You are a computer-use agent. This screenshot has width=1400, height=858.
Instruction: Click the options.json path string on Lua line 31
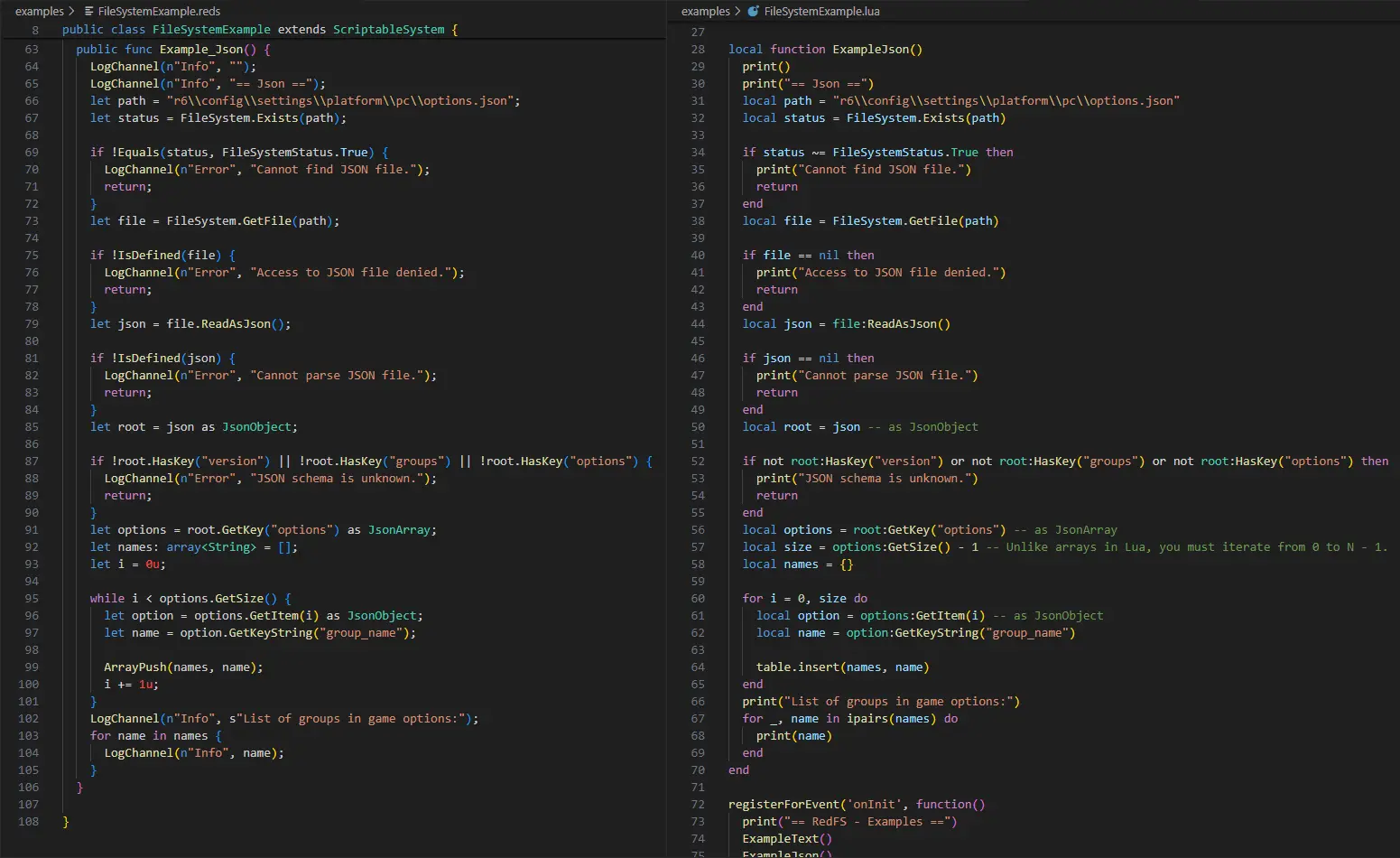point(1006,101)
